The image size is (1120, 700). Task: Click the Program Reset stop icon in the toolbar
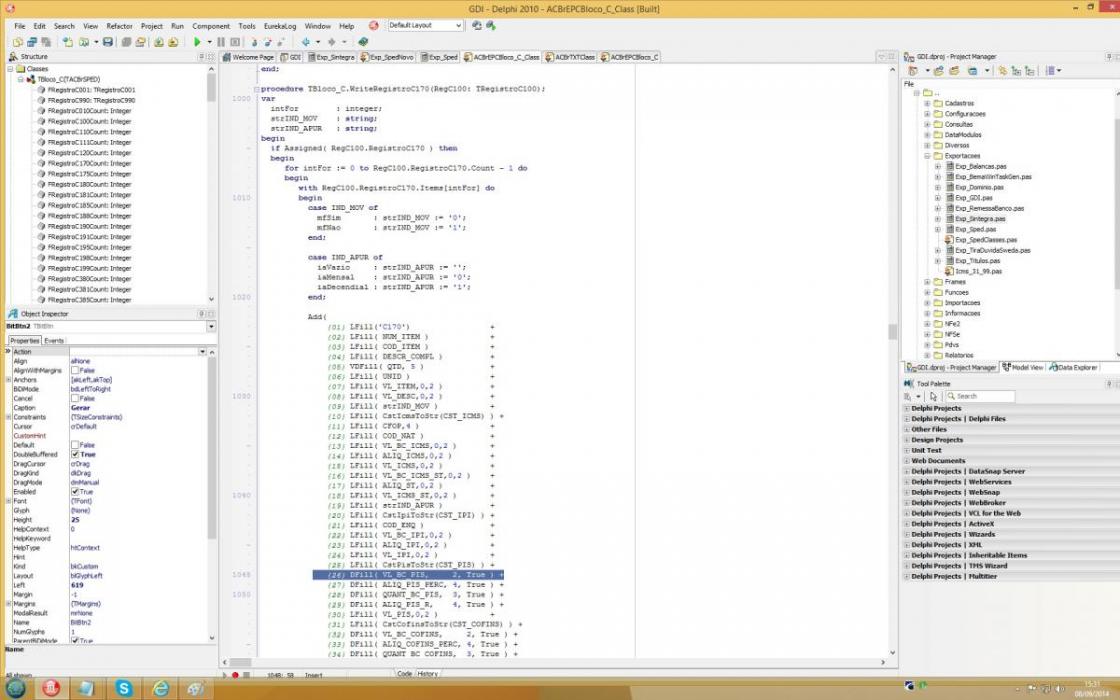pyautogui.click(x=234, y=42)
